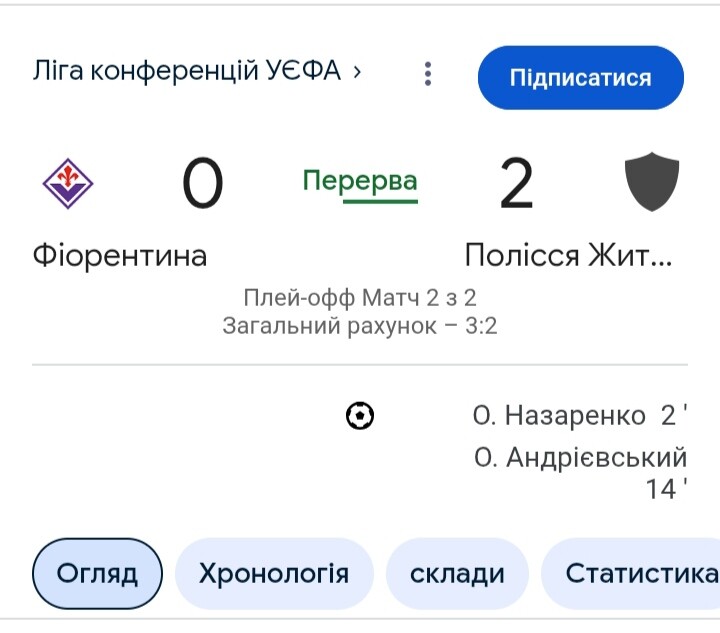
Task: Select the Огляд tab
Action: tap(97, 573)
